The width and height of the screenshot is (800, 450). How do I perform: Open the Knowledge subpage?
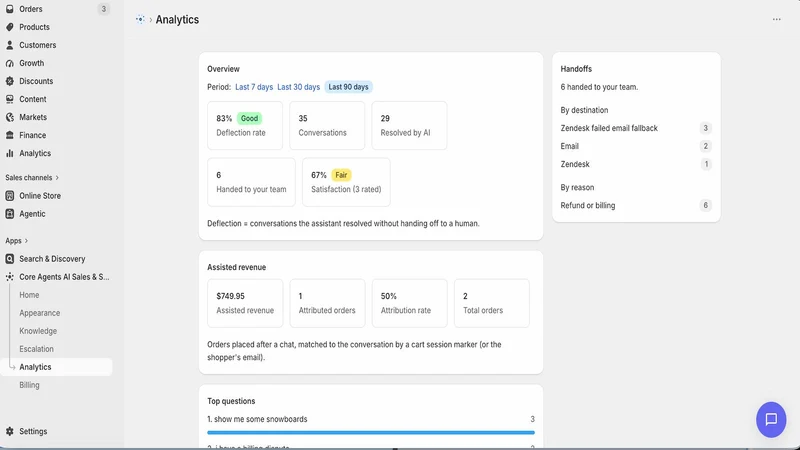(x=38, y=331)
